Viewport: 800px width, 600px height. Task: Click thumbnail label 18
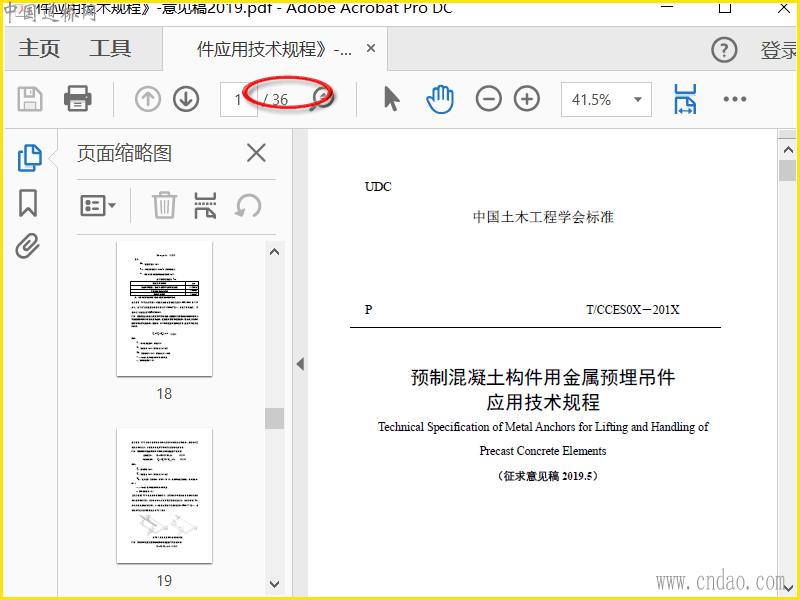click(164, 394)
